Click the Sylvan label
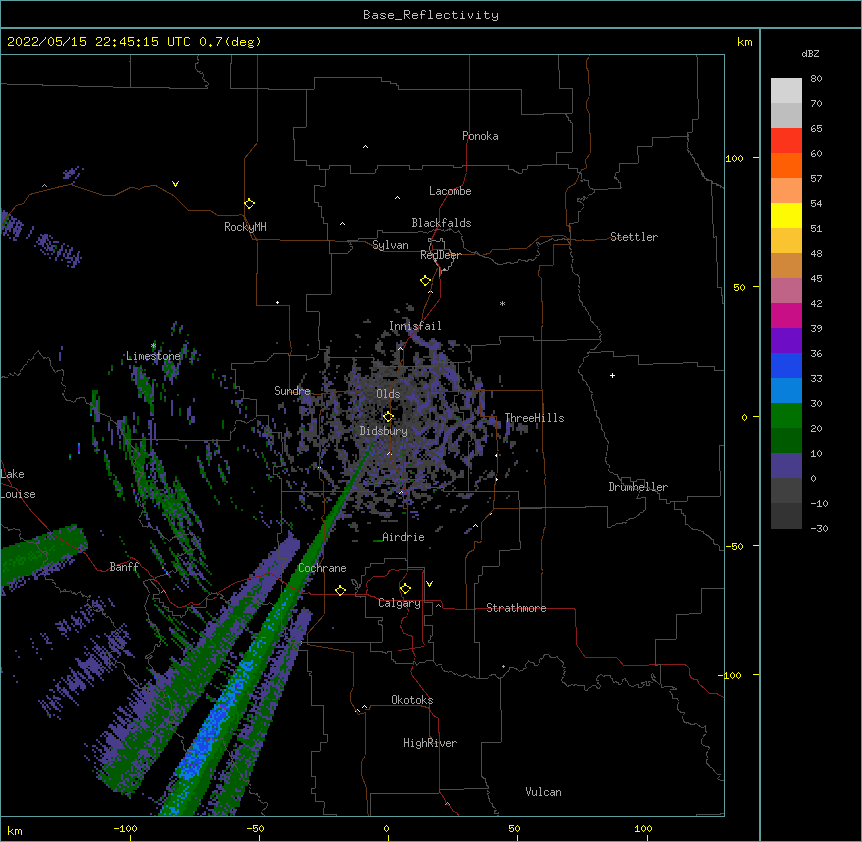 click(390, 245)
